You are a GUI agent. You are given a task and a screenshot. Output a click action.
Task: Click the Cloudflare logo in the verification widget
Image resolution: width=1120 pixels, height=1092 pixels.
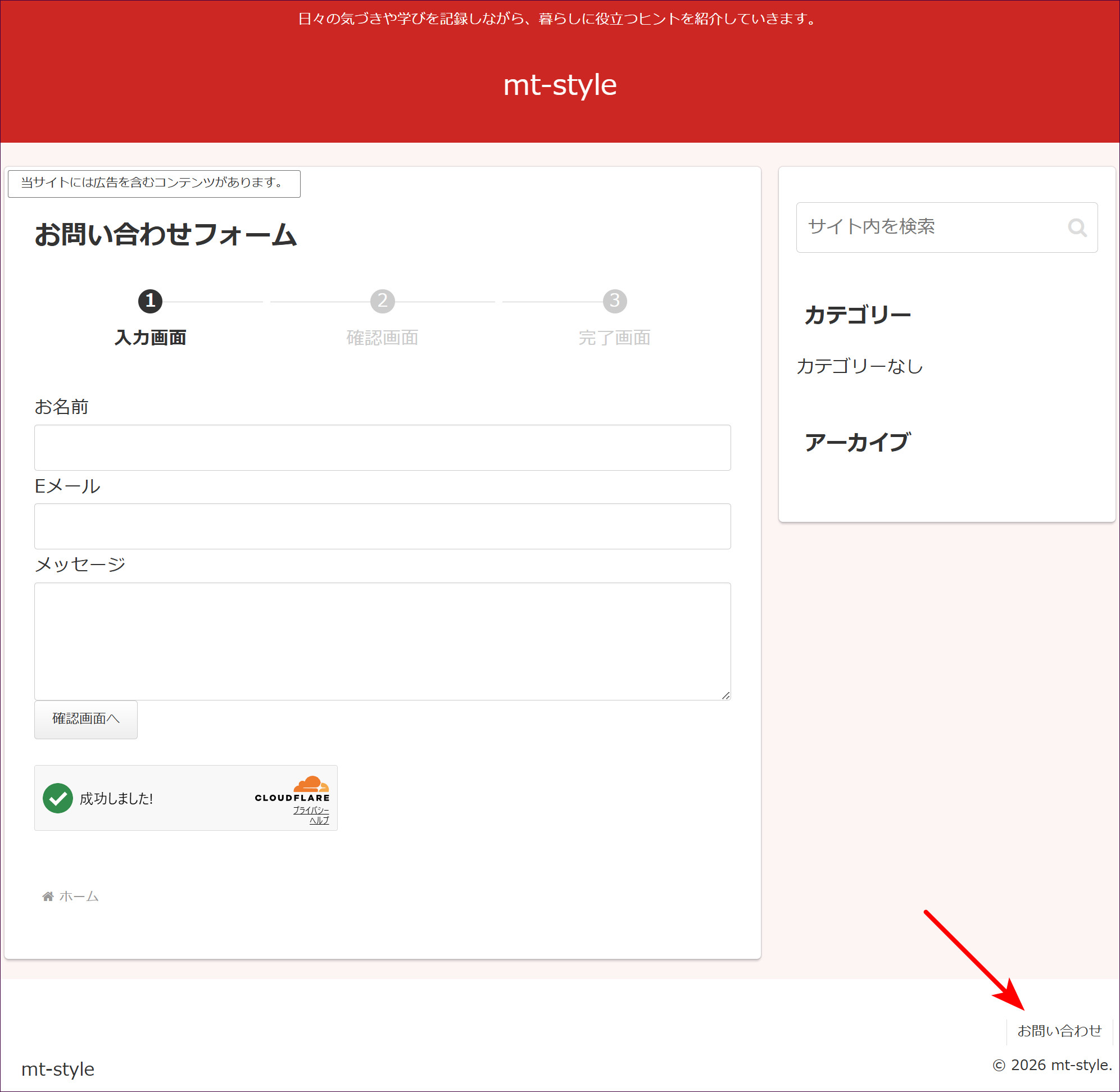[x=292, y=789]
